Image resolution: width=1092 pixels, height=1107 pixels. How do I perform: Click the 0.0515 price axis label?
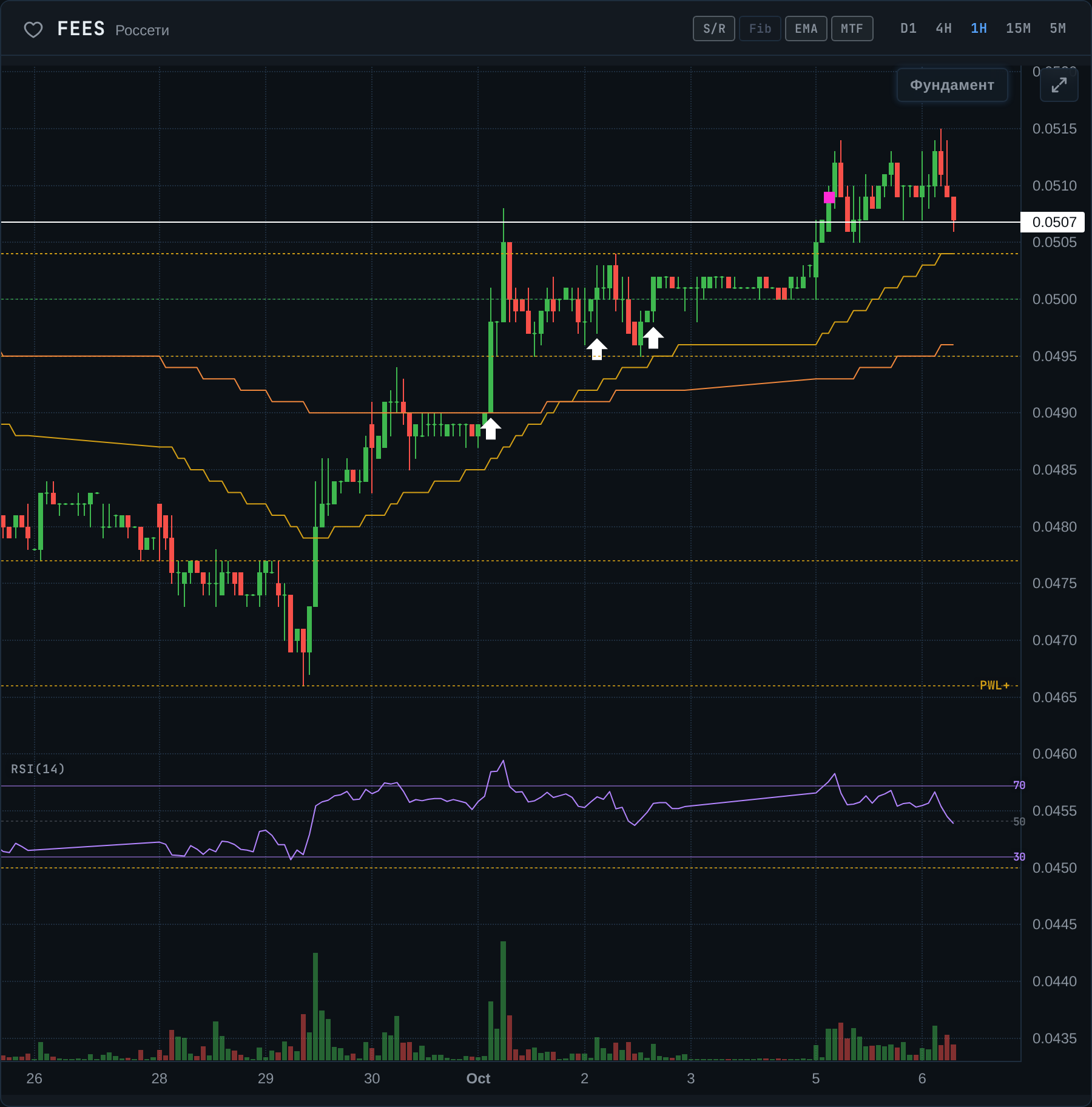click(1054, 129)
